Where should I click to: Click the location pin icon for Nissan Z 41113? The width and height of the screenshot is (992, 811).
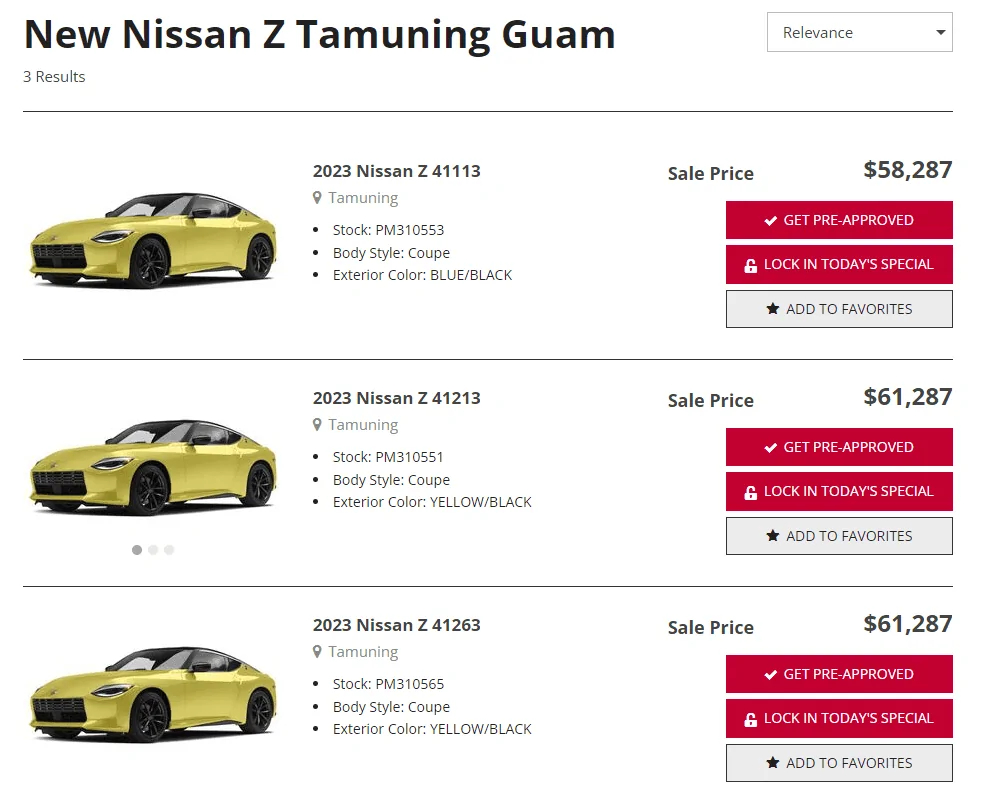pos(317,199)
